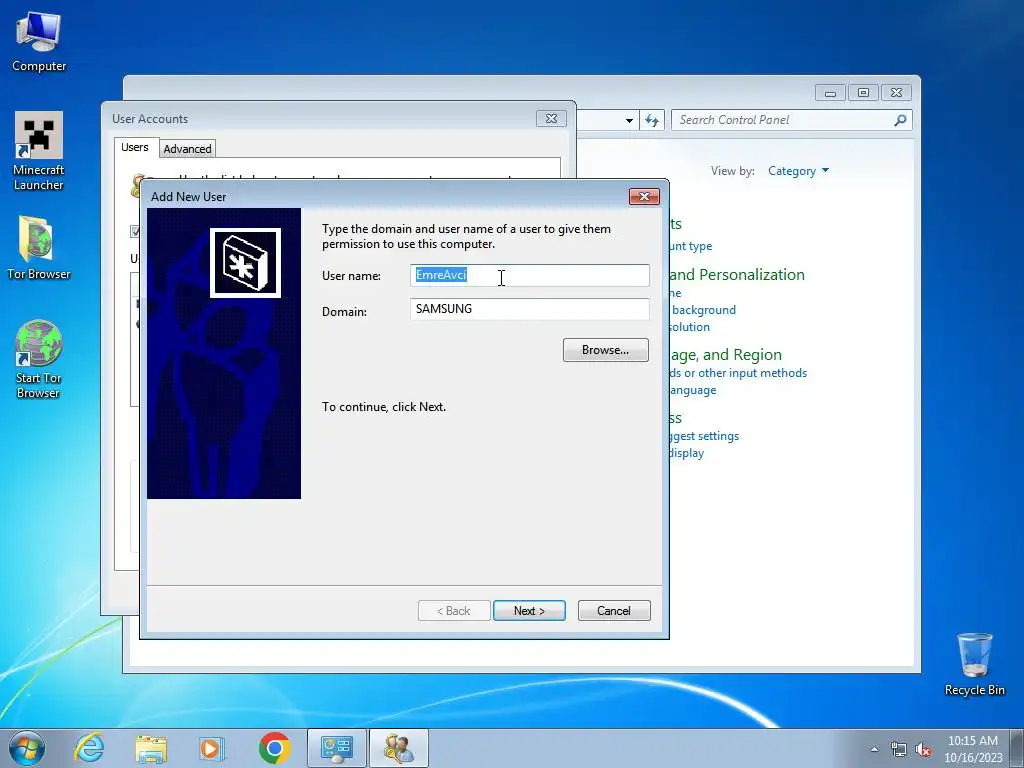Click the search magnifier icon in Control Panel
This screenshot has height=768, width=1024.
coord(901,120)
